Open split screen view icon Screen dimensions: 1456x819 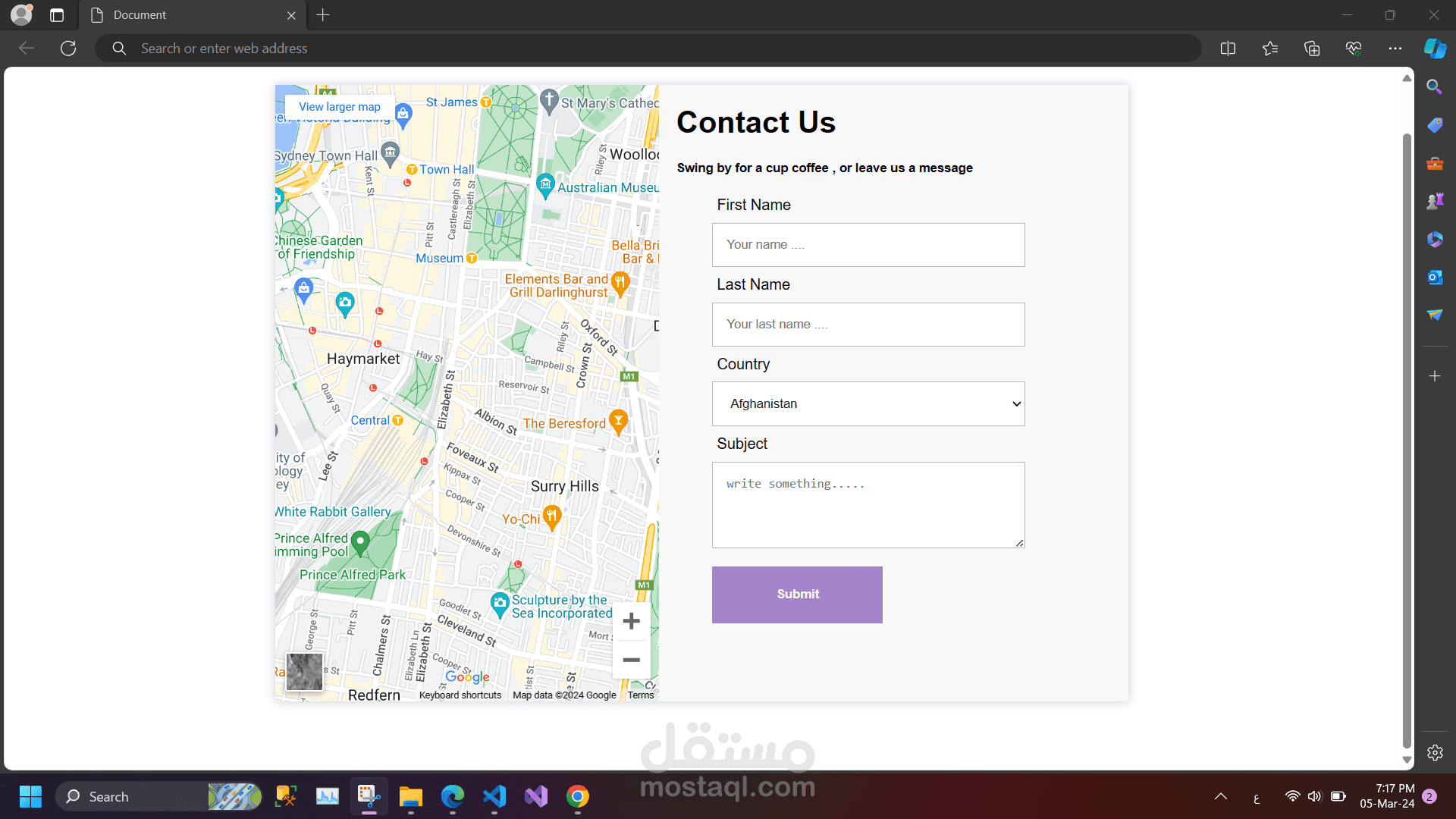click(x=1228, y=49)
